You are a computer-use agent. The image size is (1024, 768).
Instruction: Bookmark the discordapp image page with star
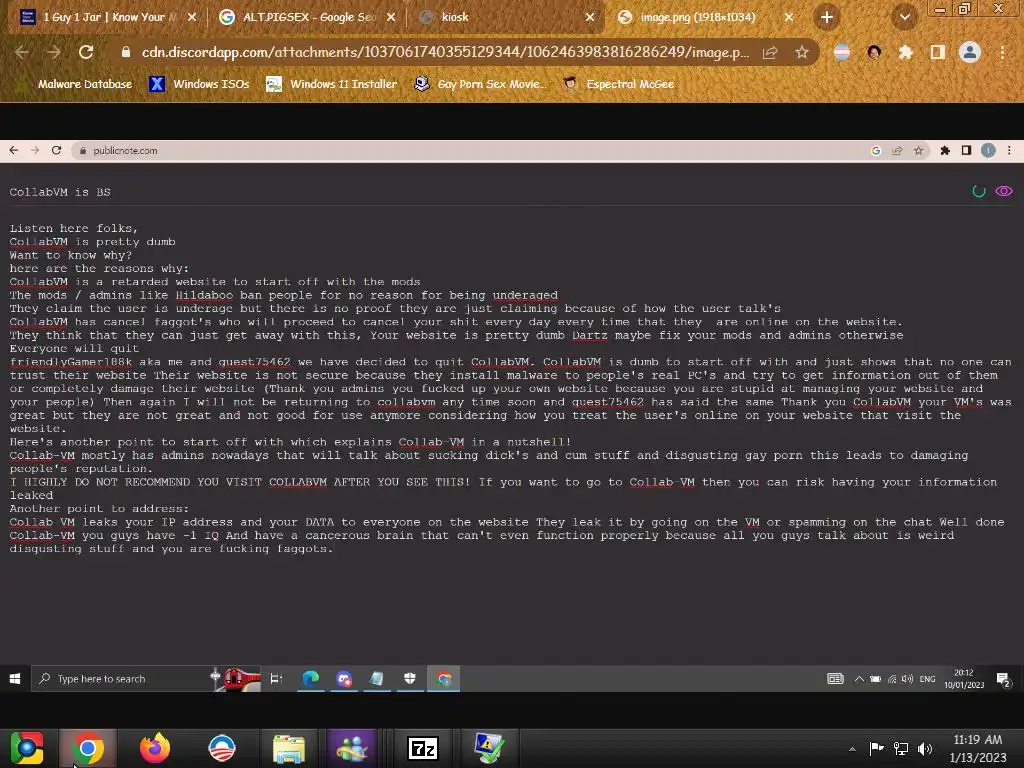[x=802, y=52]
